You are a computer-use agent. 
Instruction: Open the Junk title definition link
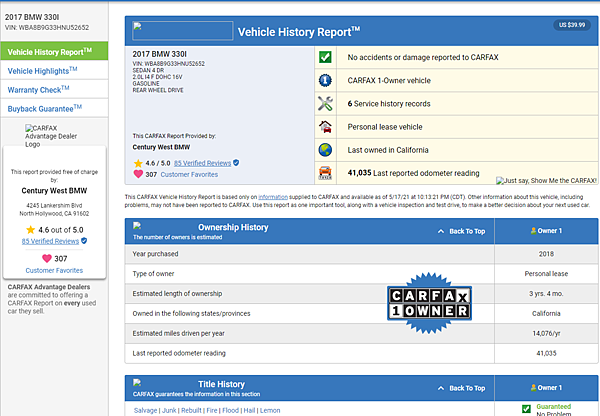click(x=169, y=410)
